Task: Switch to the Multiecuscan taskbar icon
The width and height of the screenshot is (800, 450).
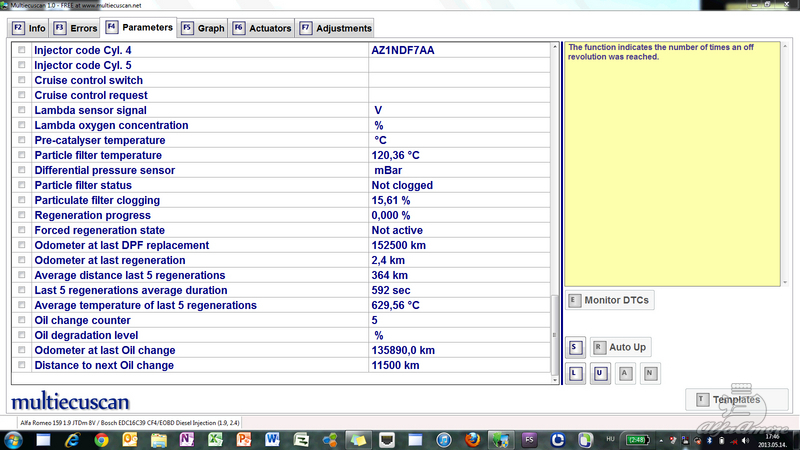Action: pos(501,440)
